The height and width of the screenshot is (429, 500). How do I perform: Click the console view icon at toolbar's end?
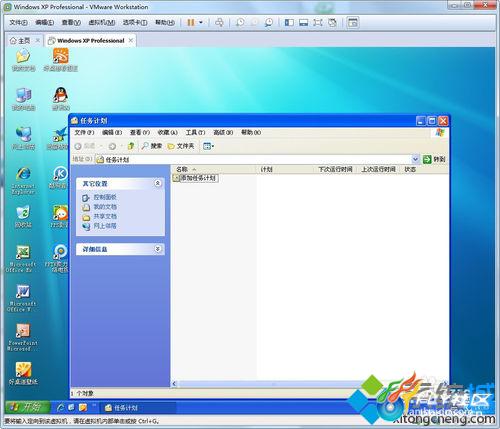(x=353, y=23)
